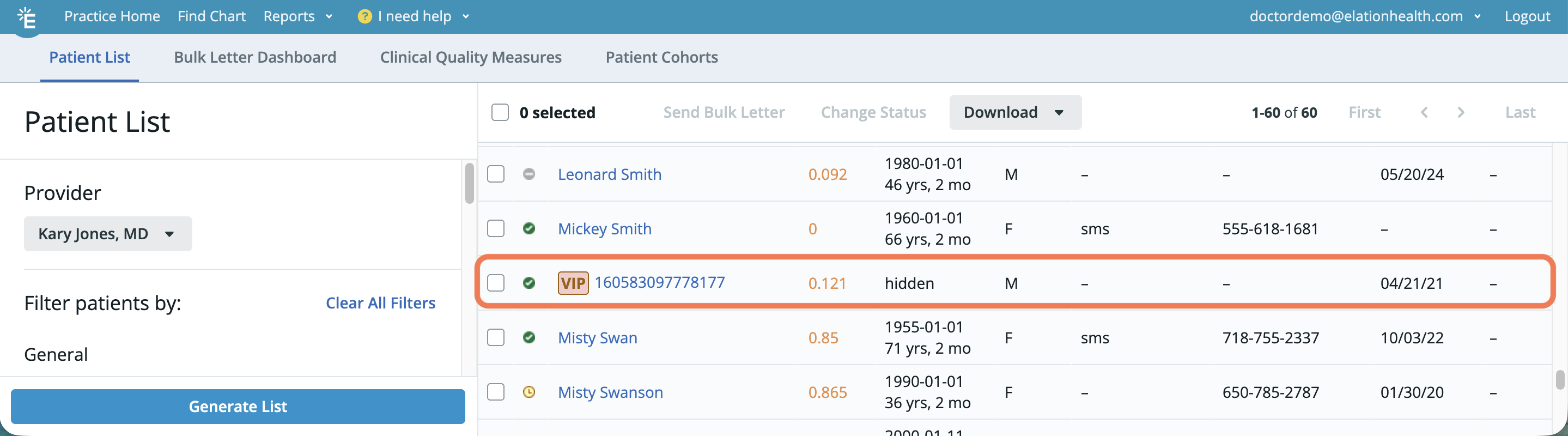1568x436 pixels.
Task: Go to next page arrow
Action: point(1461,112)
